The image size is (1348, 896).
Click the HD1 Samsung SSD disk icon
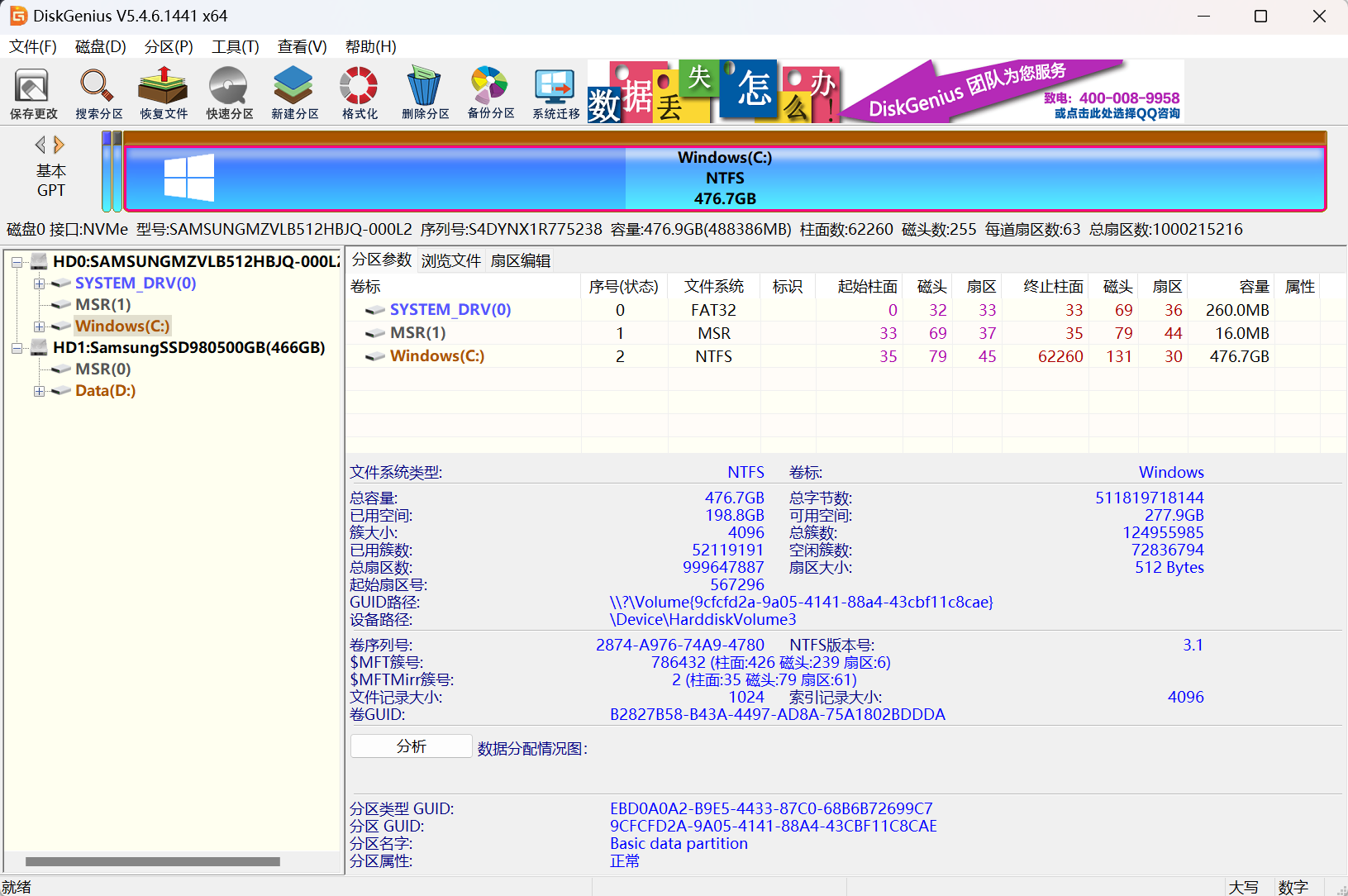pos(39,348)
